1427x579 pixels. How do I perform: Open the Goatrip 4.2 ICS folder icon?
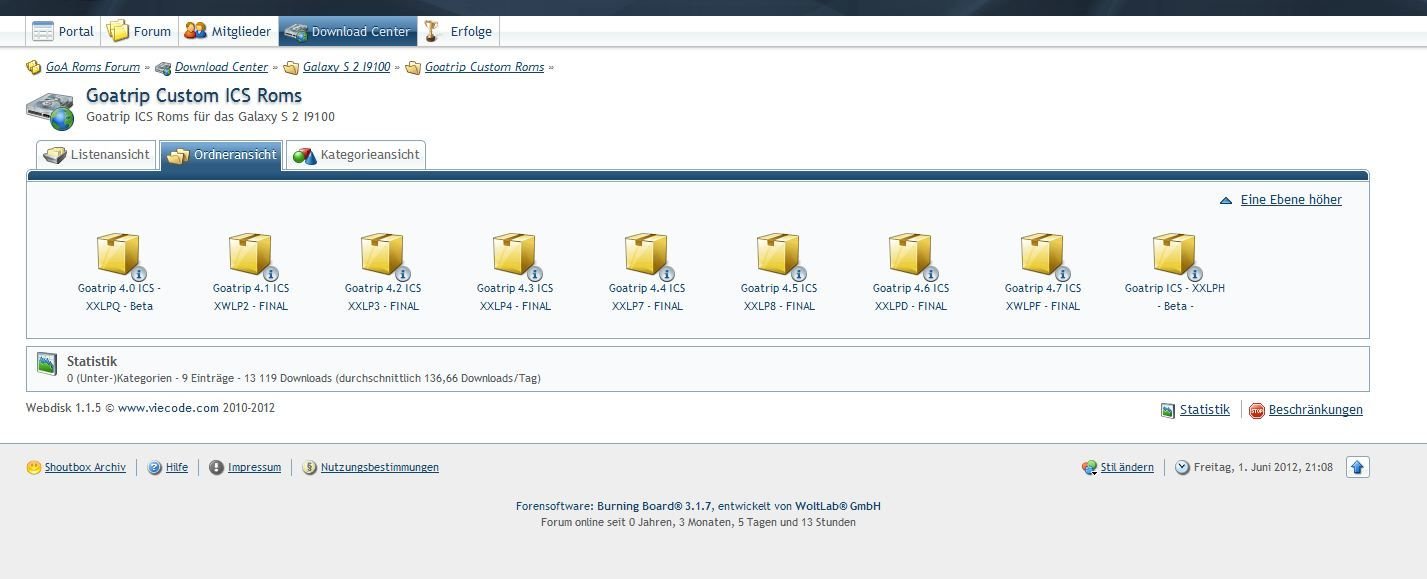pyautogui.click(x=384, y=256)
